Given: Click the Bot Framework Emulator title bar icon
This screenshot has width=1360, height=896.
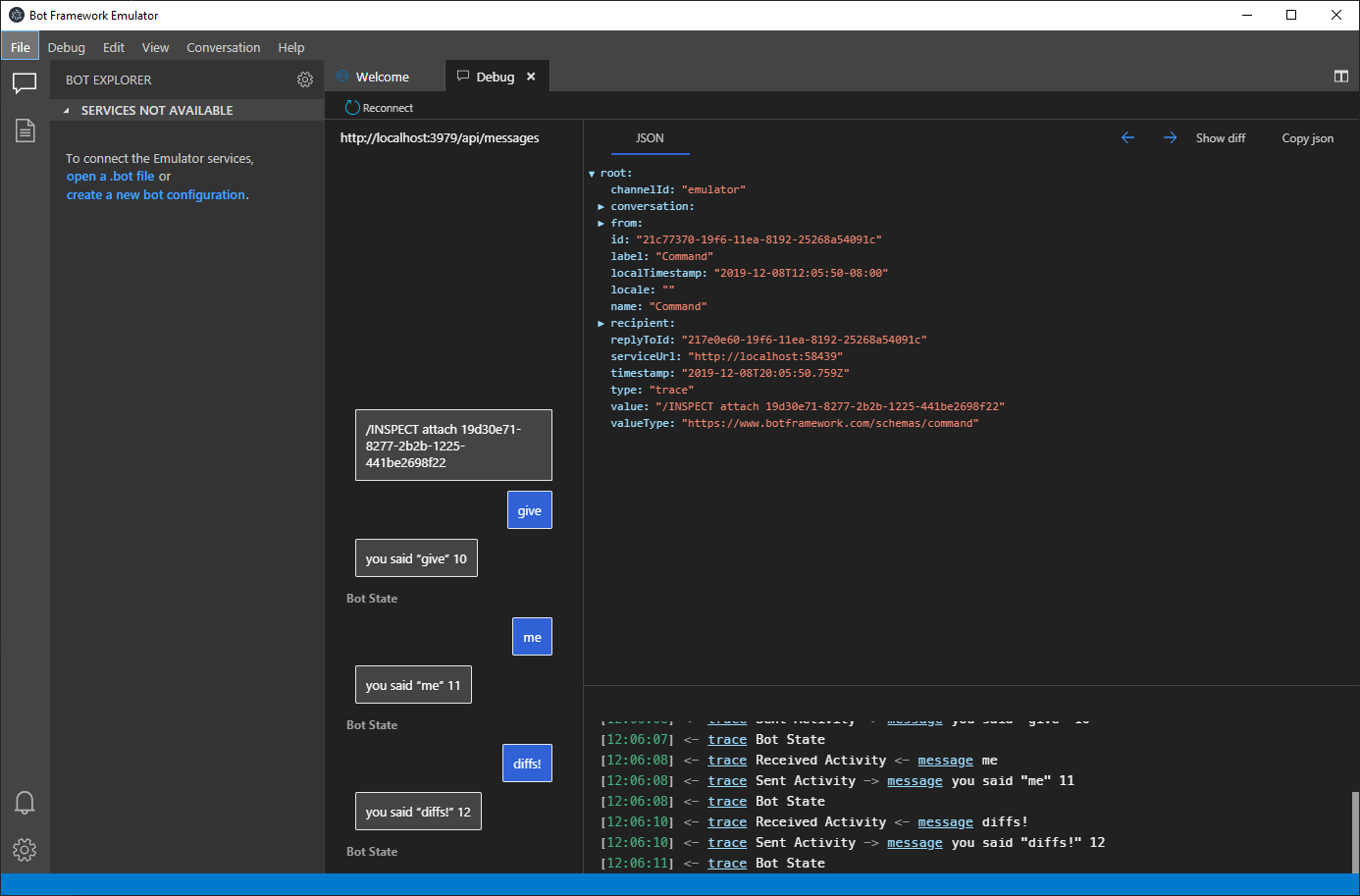Looking at the screenshot, I should point(17,15).
